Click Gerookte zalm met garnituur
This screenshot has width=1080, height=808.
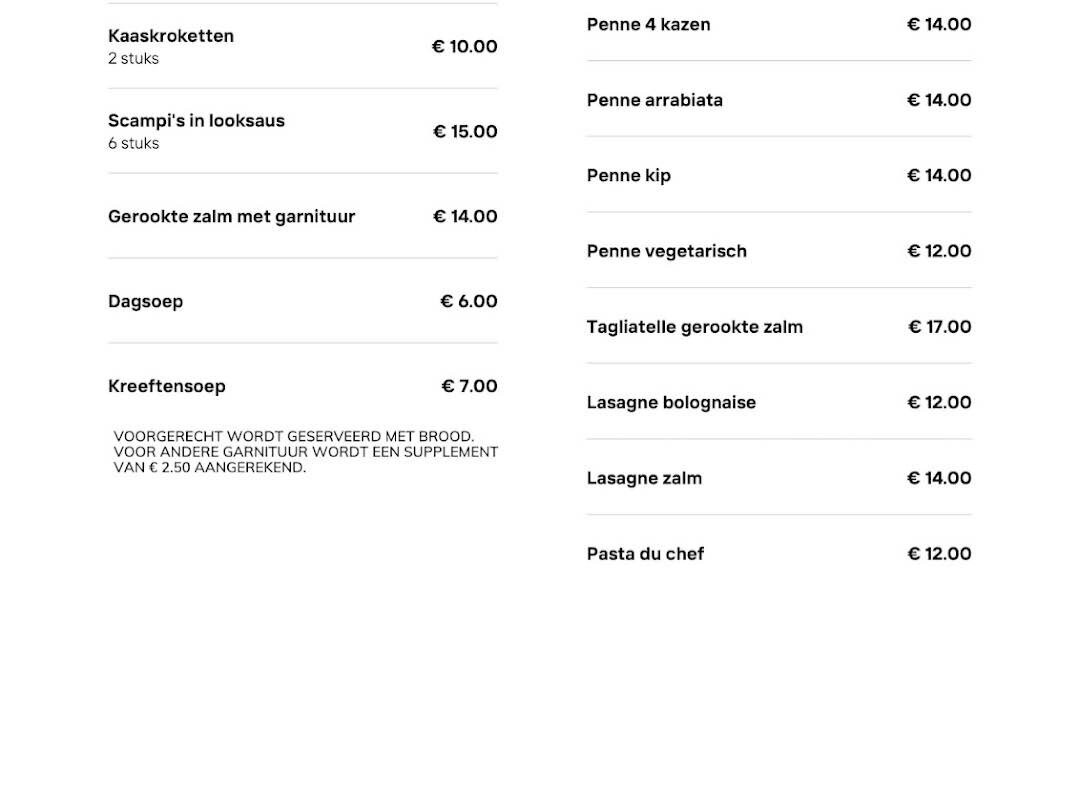pyautogui.click(x=231, y=217)
